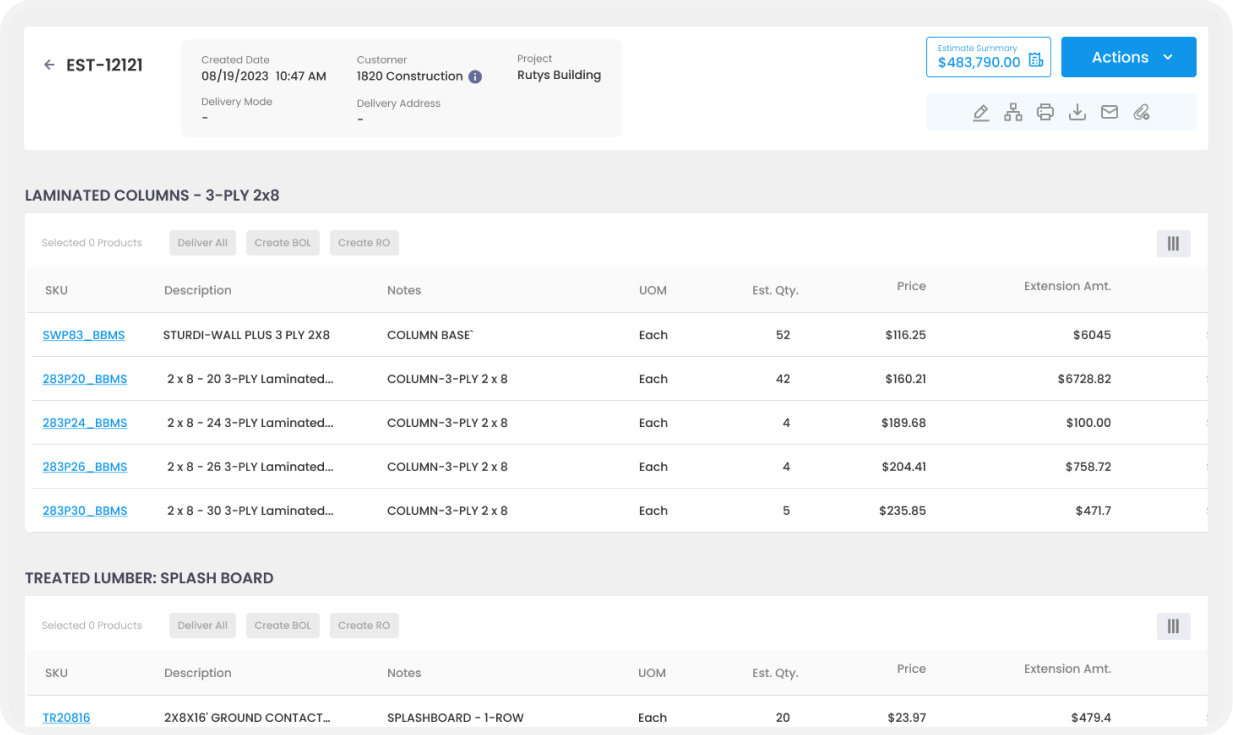Click the edit pencil icon
The height and width of the screenshot is (735, 1233).
981,112
